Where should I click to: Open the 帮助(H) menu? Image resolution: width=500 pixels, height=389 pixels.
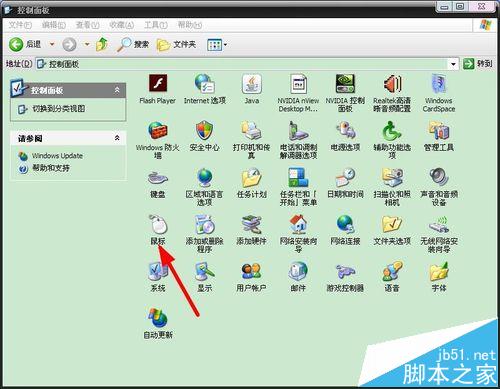pyautogui.click(x=190, y=25)
